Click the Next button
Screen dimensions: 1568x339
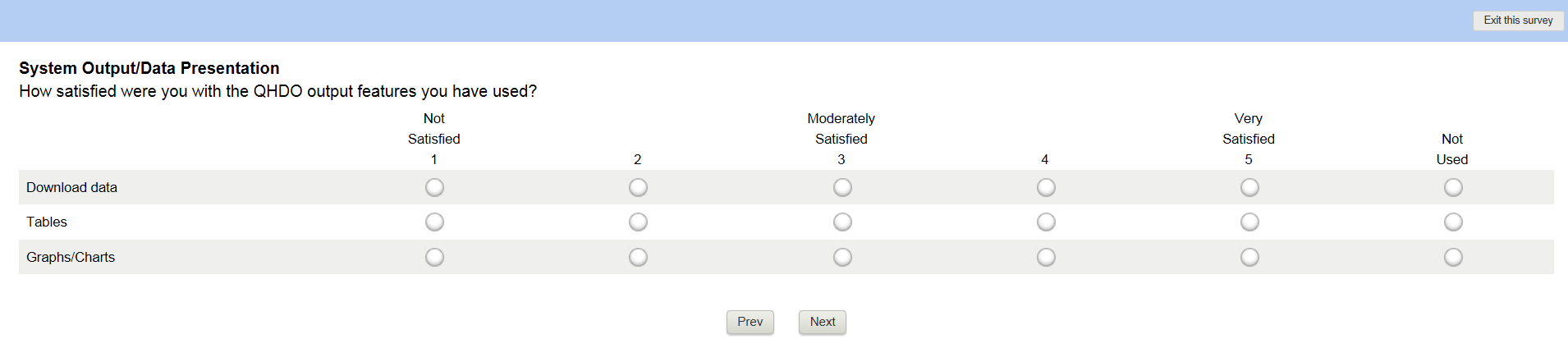point(823,322)
